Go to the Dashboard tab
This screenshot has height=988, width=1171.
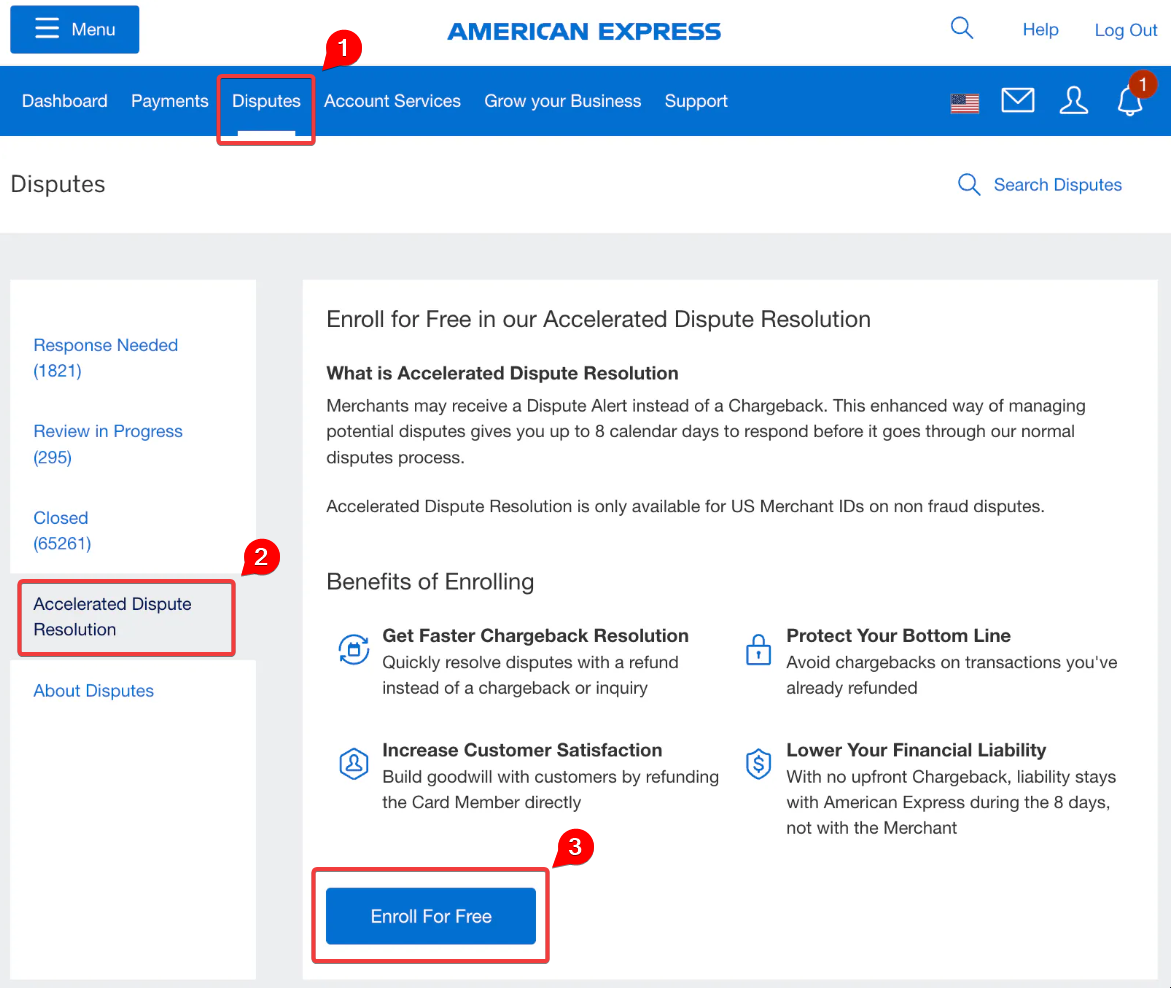[65, 101]
